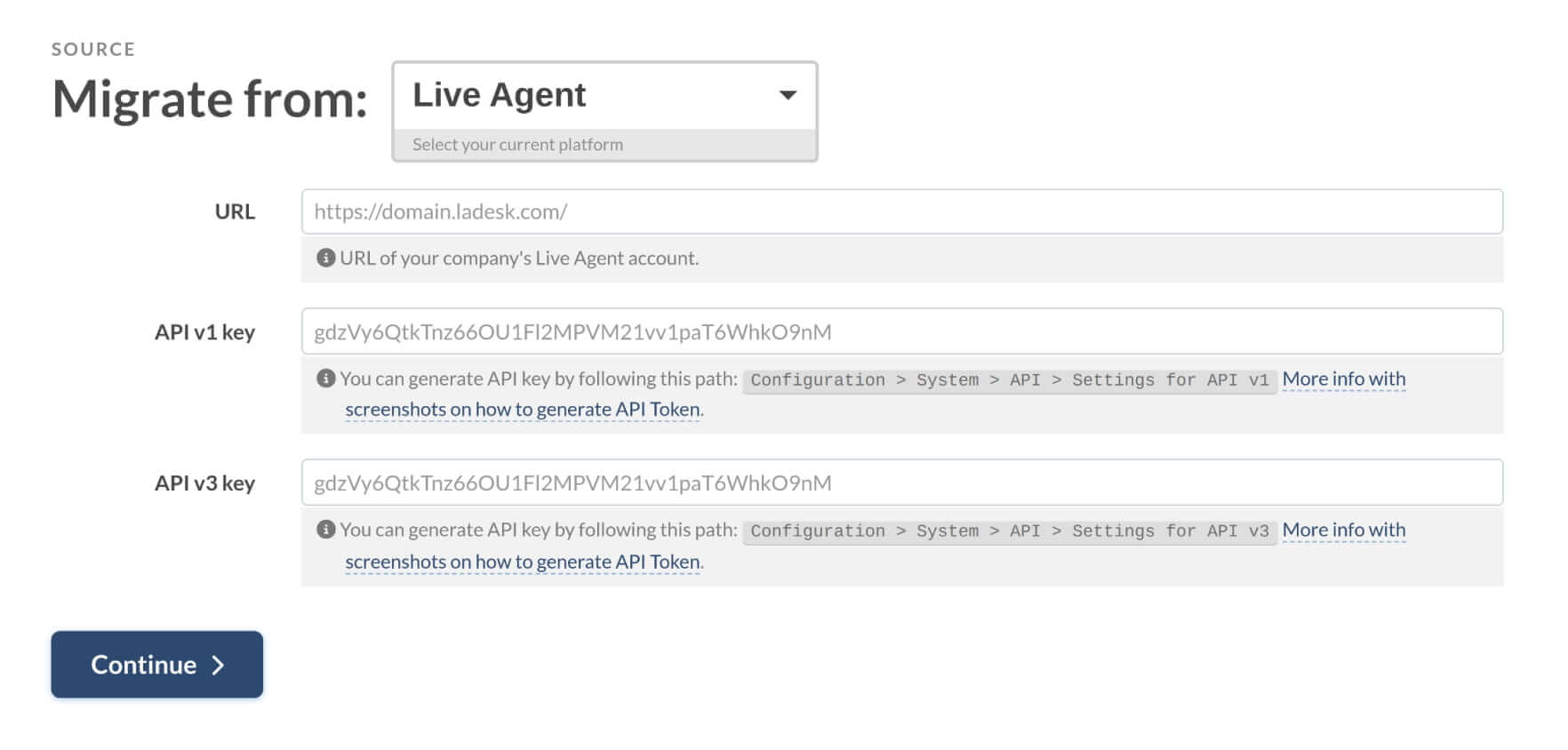Select the path code 'Settings for API v1'
The height and width of the screenshot is (750, 1568).
[1170, 380]
